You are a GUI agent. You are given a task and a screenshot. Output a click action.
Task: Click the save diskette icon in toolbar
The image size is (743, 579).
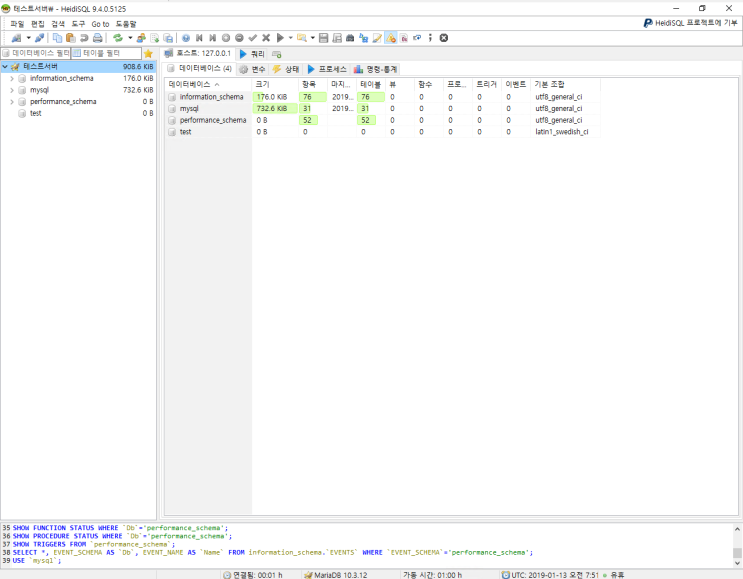tap(323, 38)
